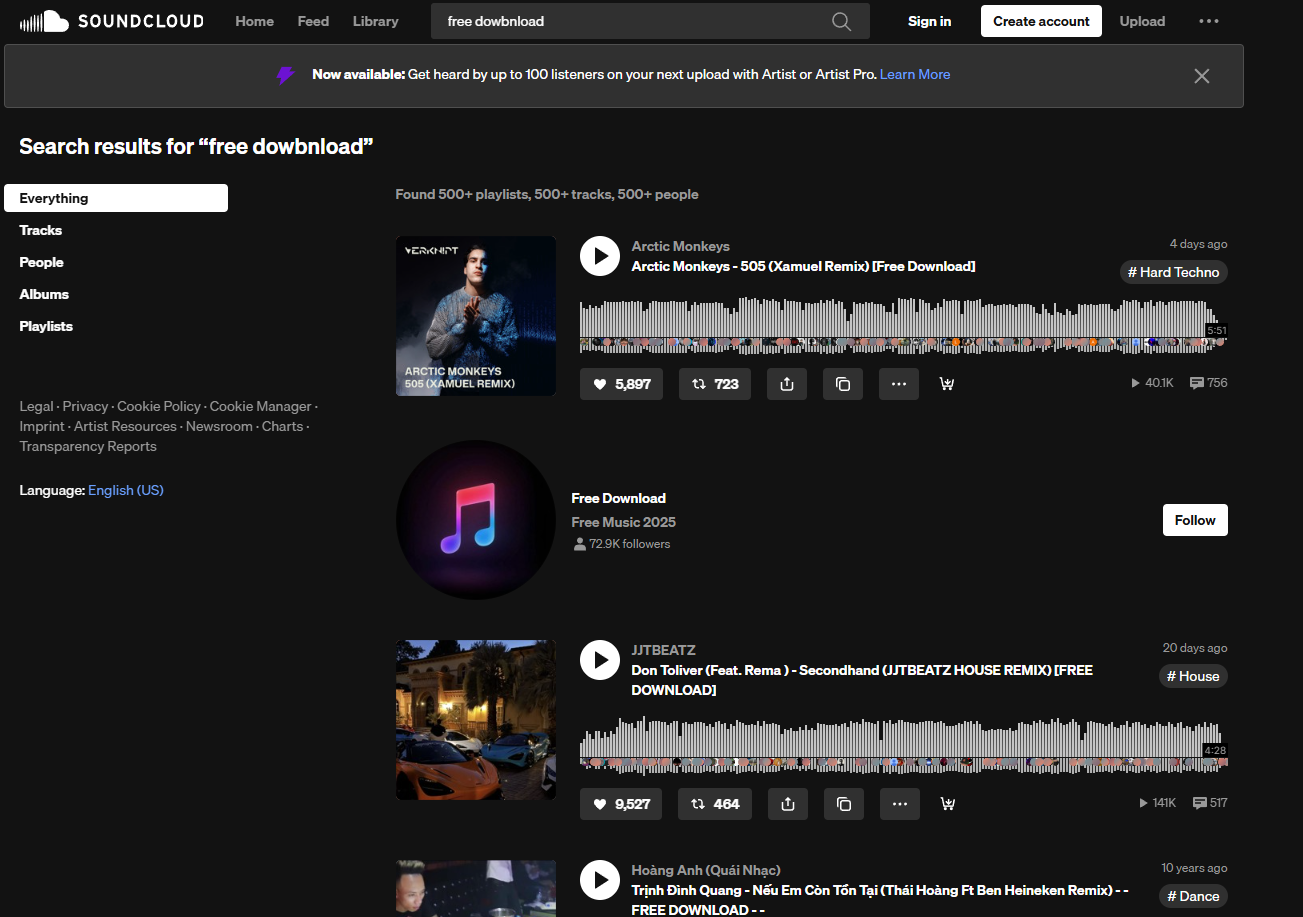Open the Hoàng Anh (Quái Nhạc) artist link

tap(706, 870)
